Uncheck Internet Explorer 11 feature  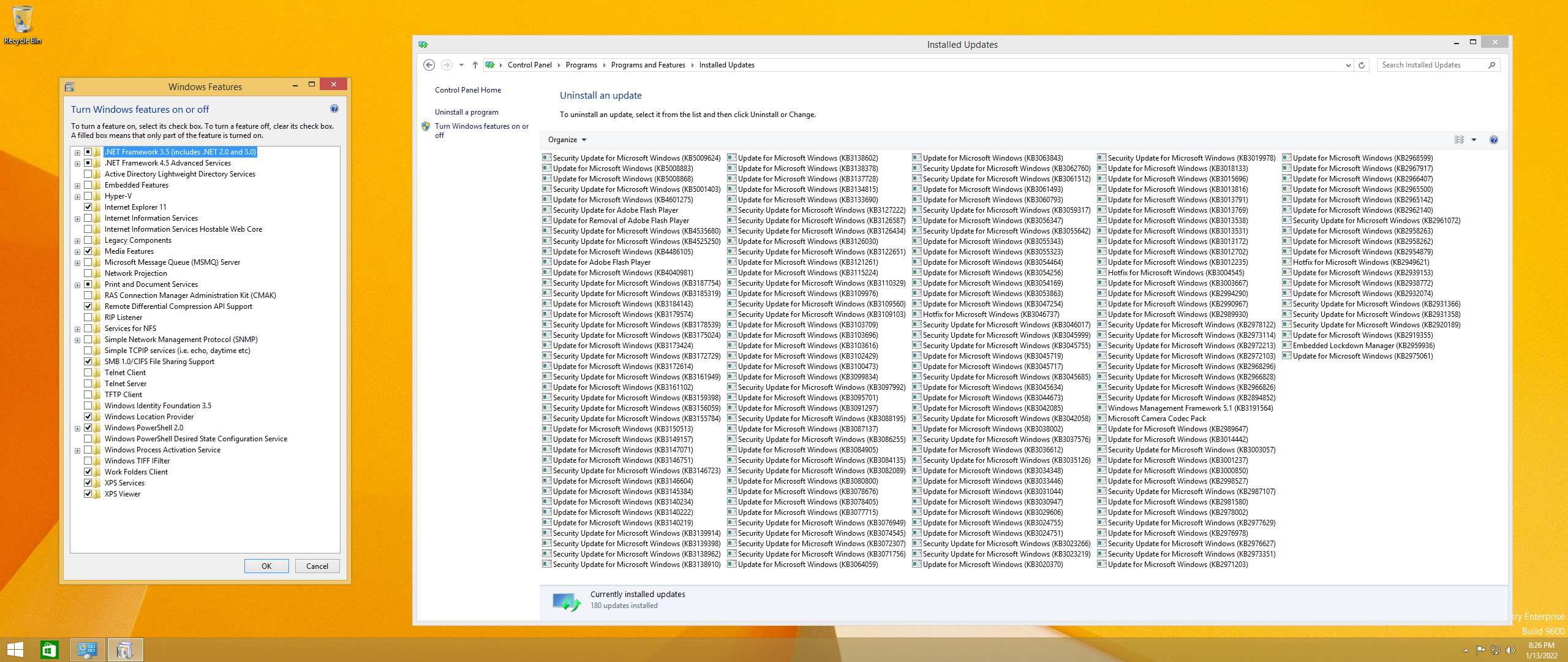88,207
